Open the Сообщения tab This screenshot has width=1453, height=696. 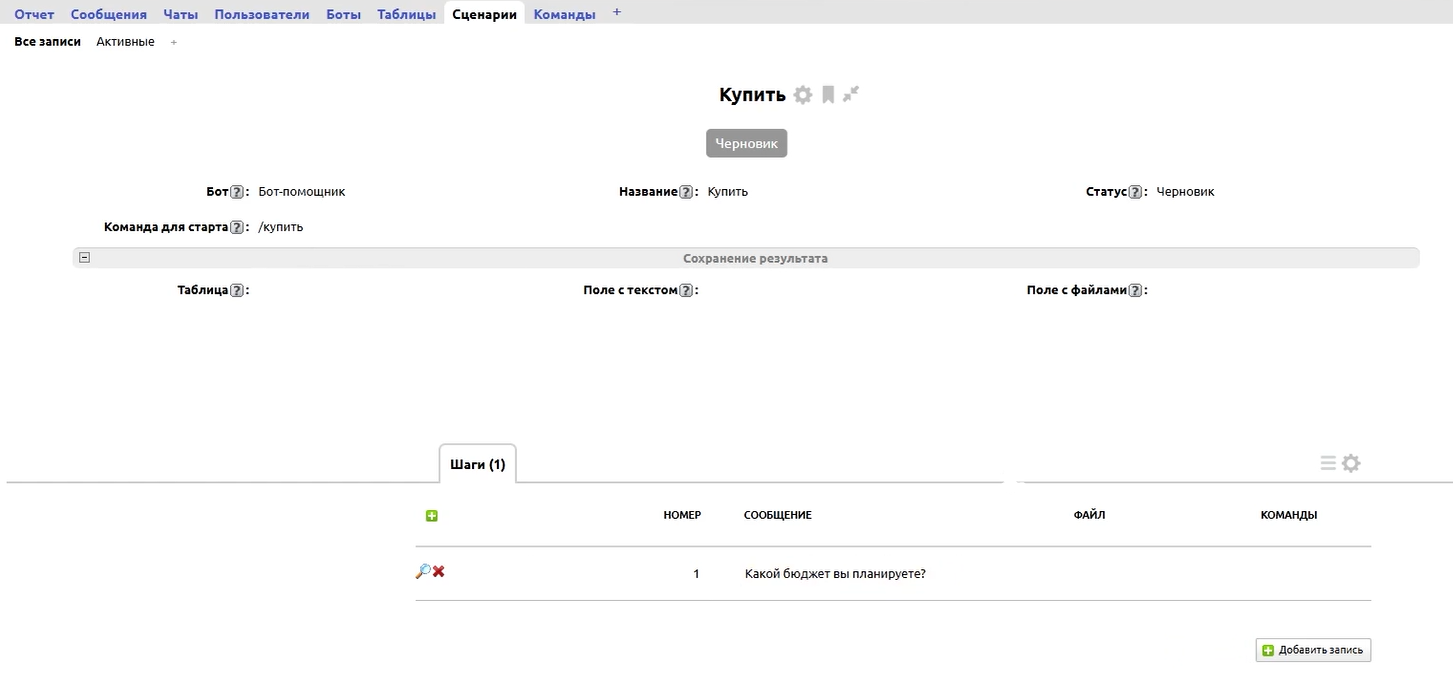[109, 14]
